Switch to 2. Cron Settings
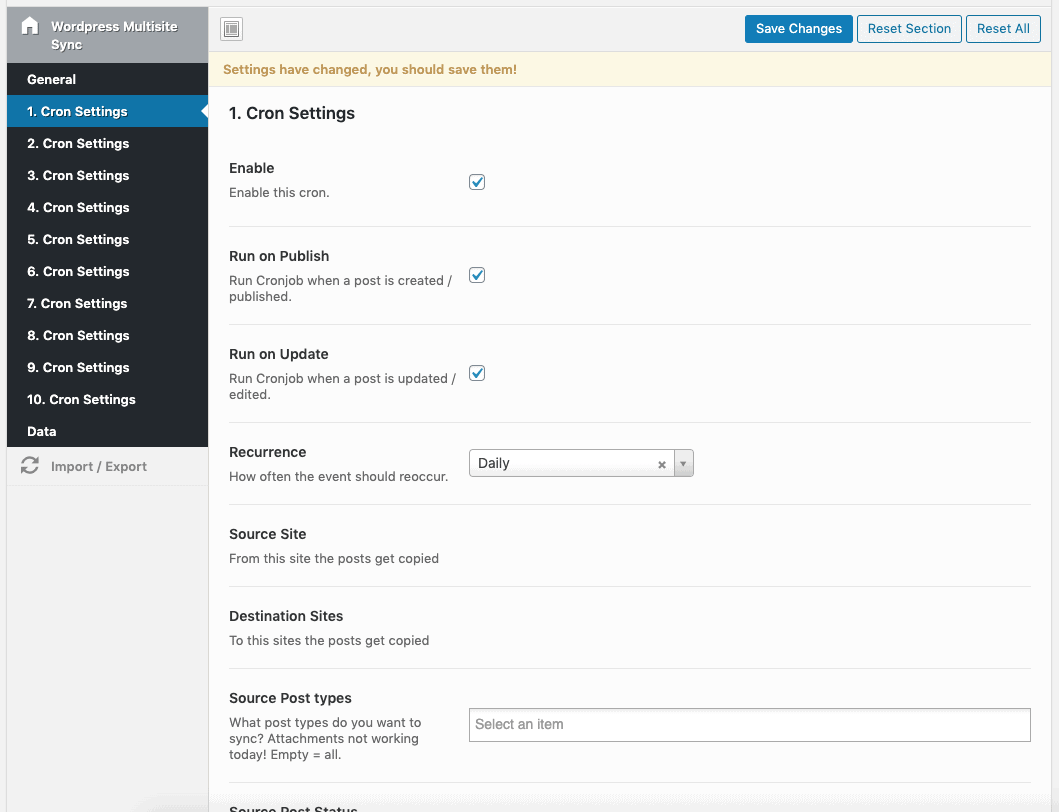This screenshot has height=812, width=1059. click(78, 143)
